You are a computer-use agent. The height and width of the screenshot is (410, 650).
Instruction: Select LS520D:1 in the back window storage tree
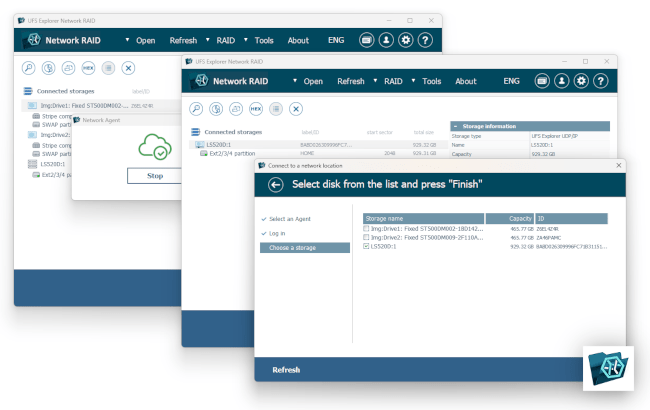(x=53, y=164)
